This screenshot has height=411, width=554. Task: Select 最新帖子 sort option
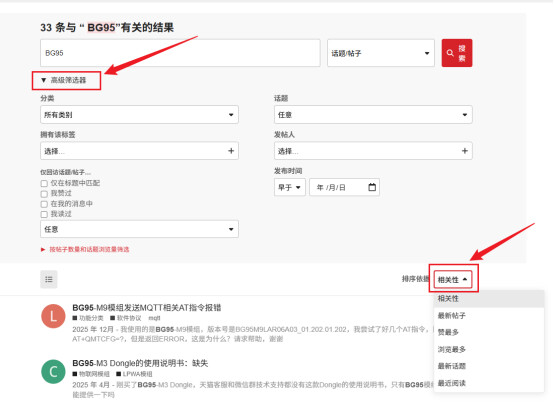pos(452,315)
